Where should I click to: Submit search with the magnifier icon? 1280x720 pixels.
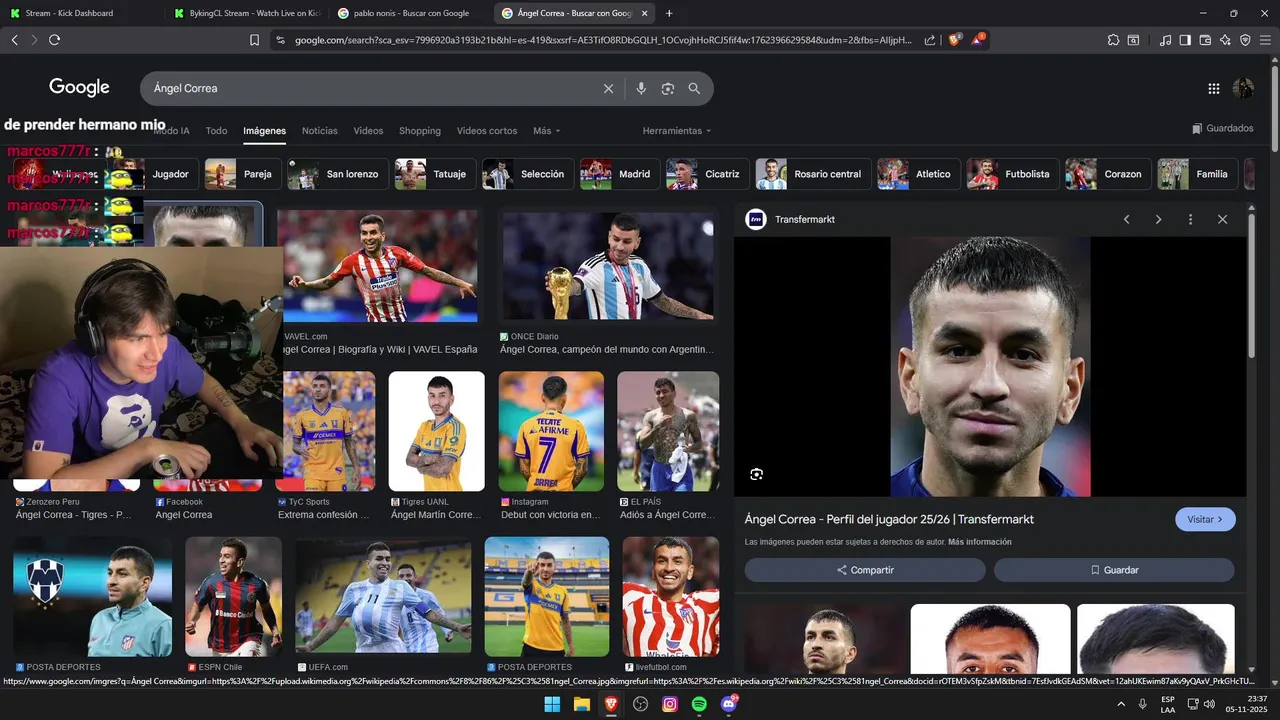pyautogui.click(x=694, y=88)
